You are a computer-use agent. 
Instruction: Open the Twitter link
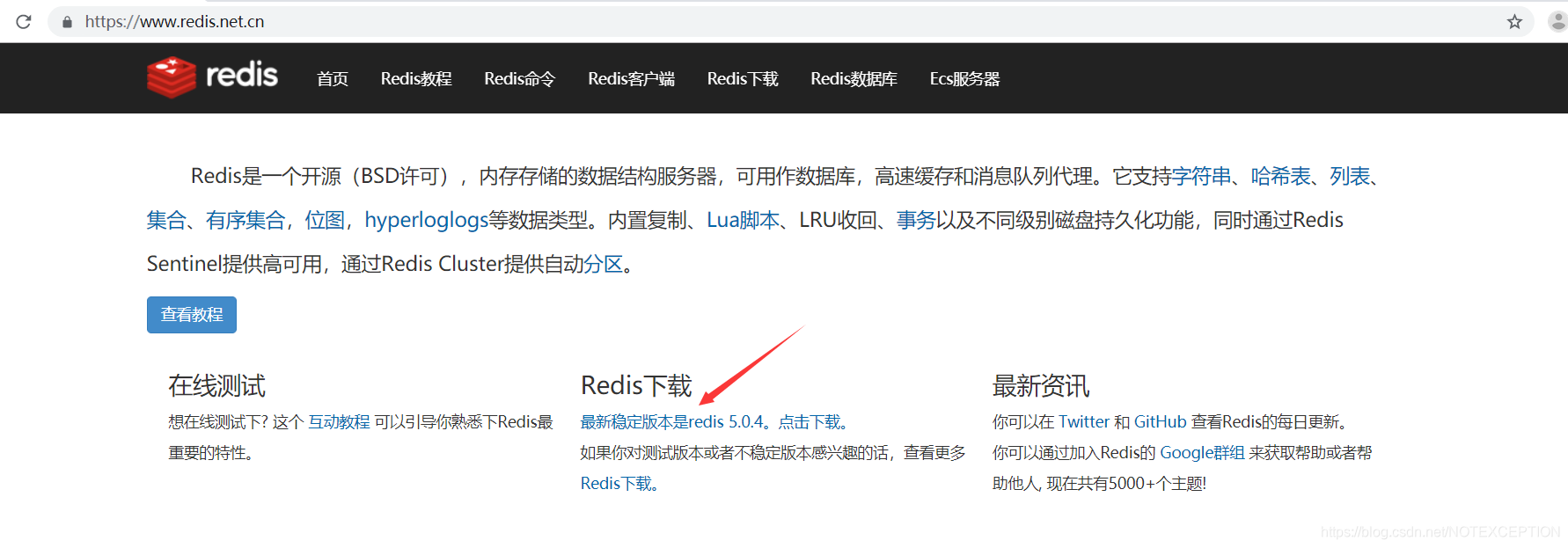(x=1084, y=422)
